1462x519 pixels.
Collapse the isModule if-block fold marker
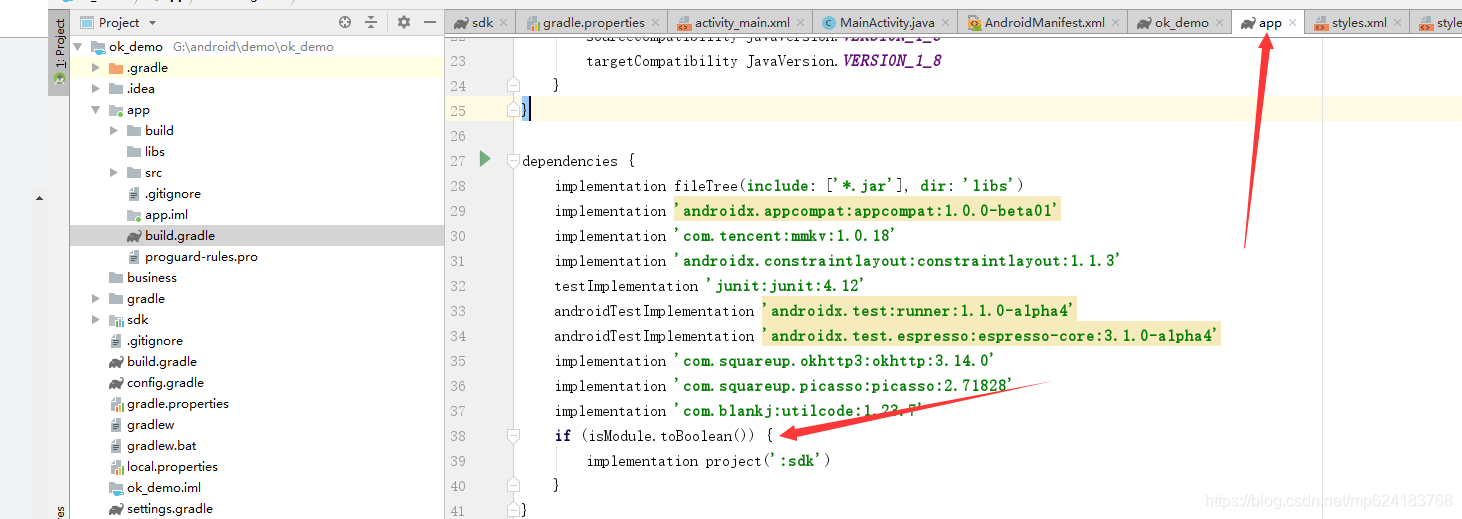pyautogui.click(x=513, y=436)
